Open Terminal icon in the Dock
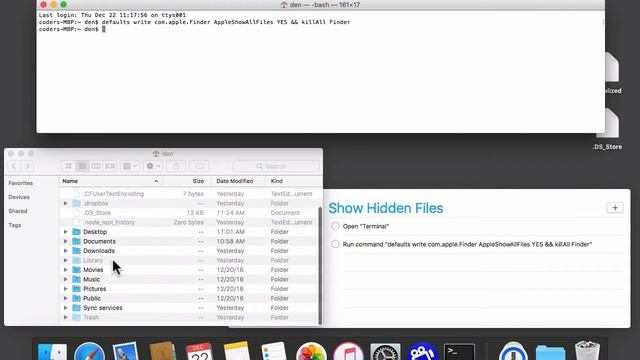The width and height of the screenshot is (640, 360). [459, 351]
